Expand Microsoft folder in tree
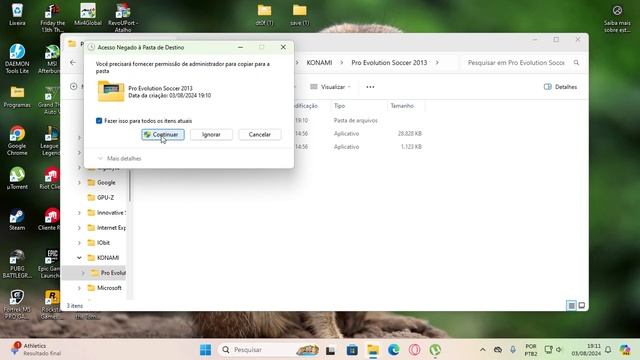 click(x=79, y=288)
